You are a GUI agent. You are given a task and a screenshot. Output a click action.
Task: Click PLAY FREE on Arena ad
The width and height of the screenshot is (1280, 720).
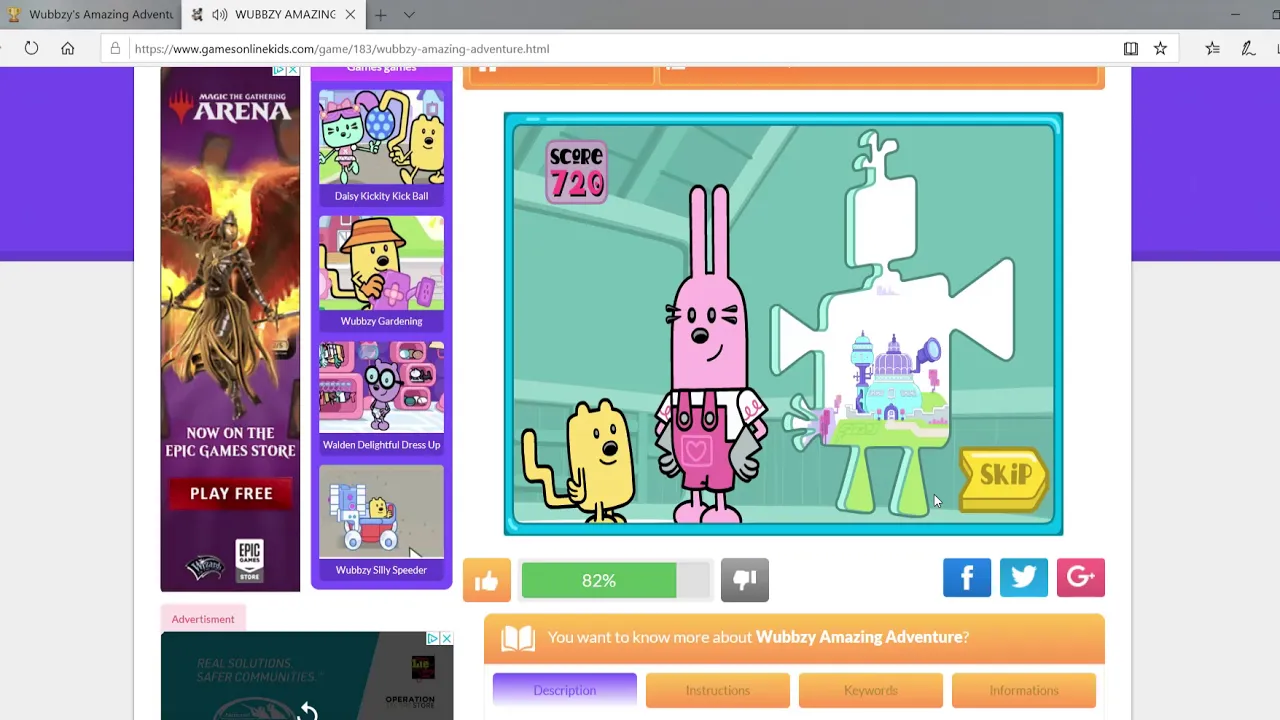pos(231,493)
